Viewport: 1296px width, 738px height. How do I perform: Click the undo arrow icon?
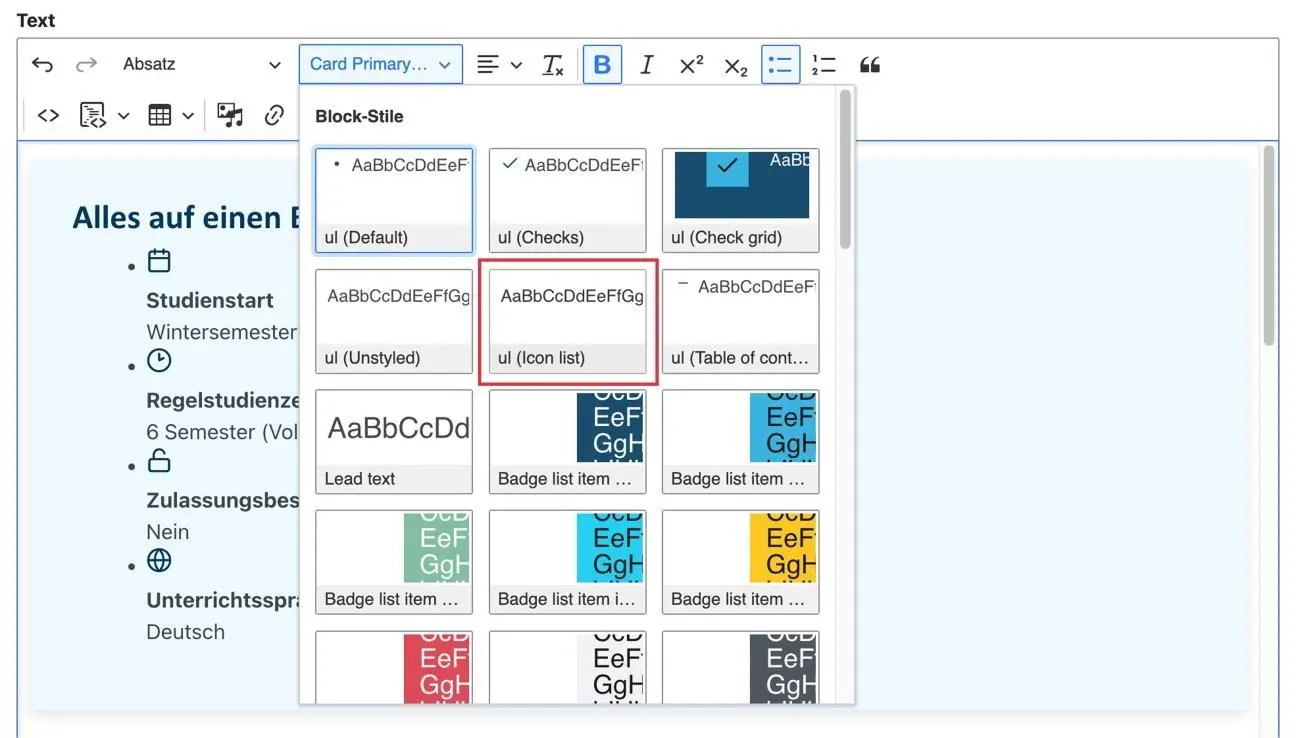click(42, 65)
